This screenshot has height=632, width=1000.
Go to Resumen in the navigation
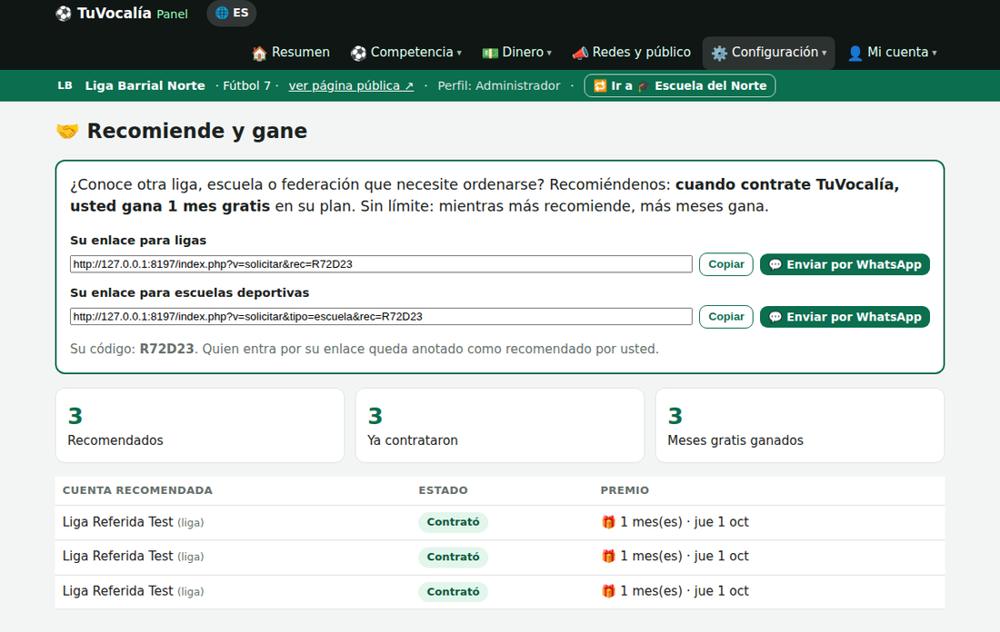pyautogui.click(x=291, y=52)
